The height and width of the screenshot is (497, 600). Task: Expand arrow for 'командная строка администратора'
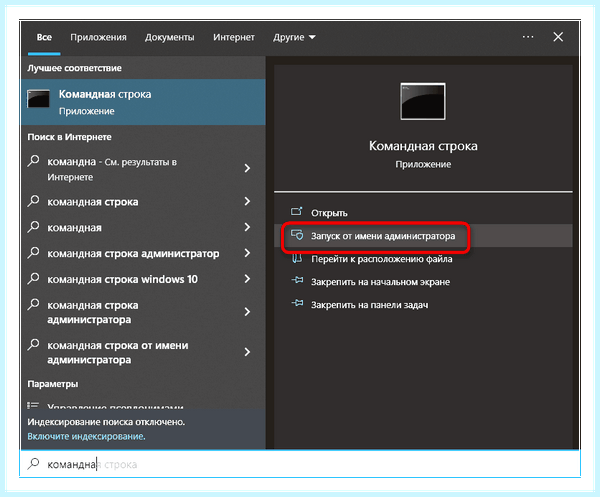[247, 312]
